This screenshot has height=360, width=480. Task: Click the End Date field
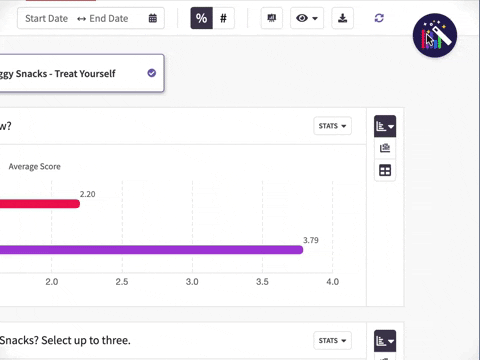pyautogui.click(x=109, y=18)
